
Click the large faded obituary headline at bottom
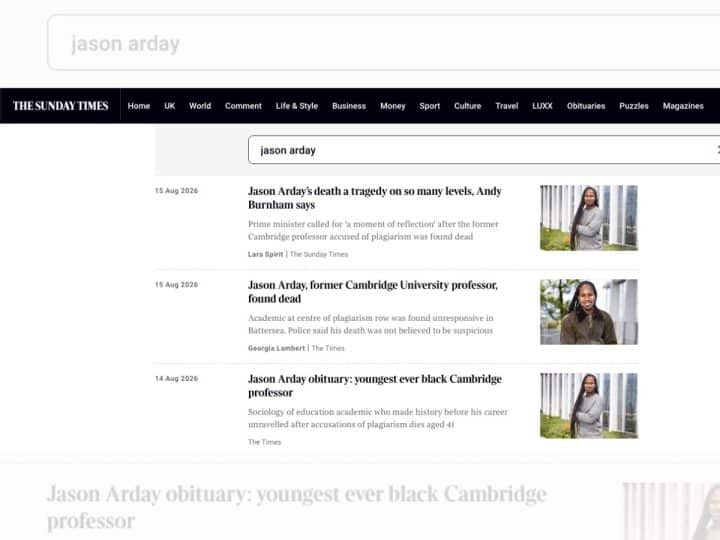[x=297, y=507]
